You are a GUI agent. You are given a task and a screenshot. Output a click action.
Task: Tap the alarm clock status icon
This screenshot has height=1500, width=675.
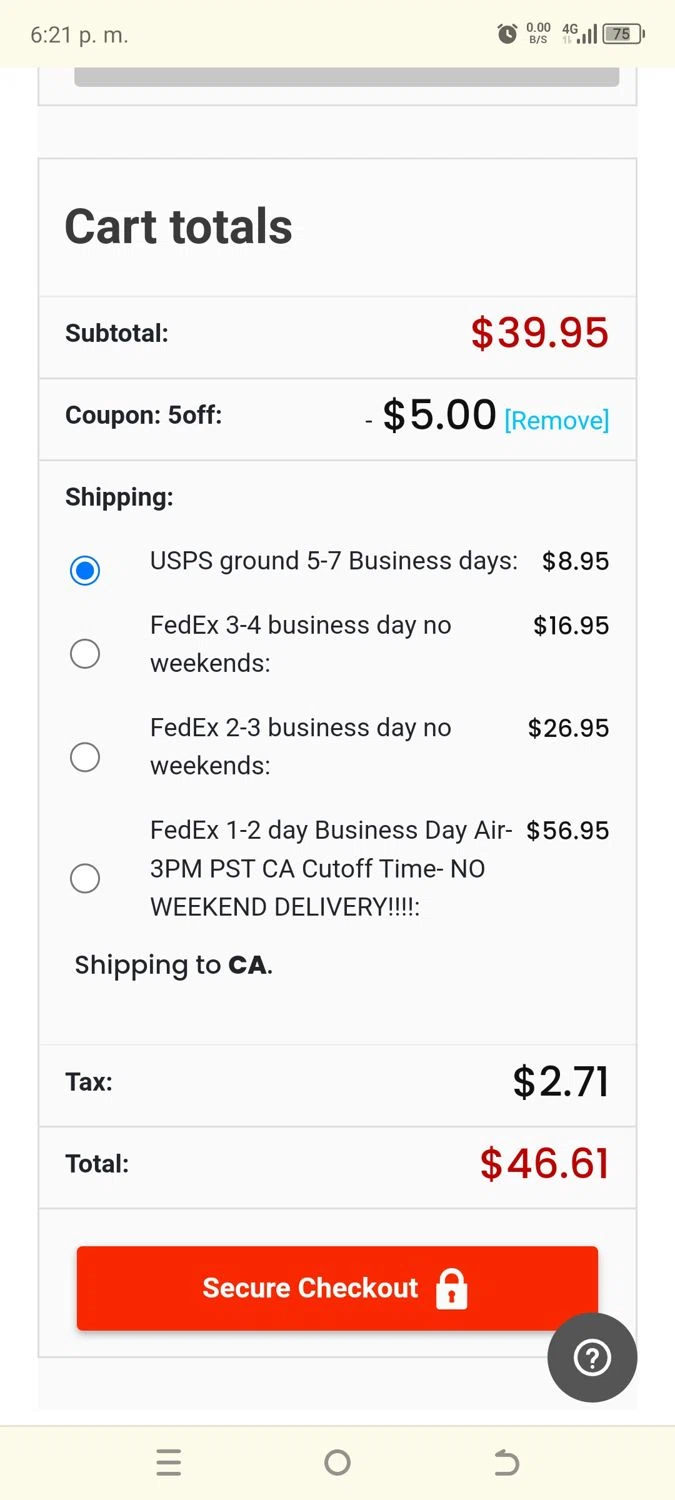pos(508,34)
